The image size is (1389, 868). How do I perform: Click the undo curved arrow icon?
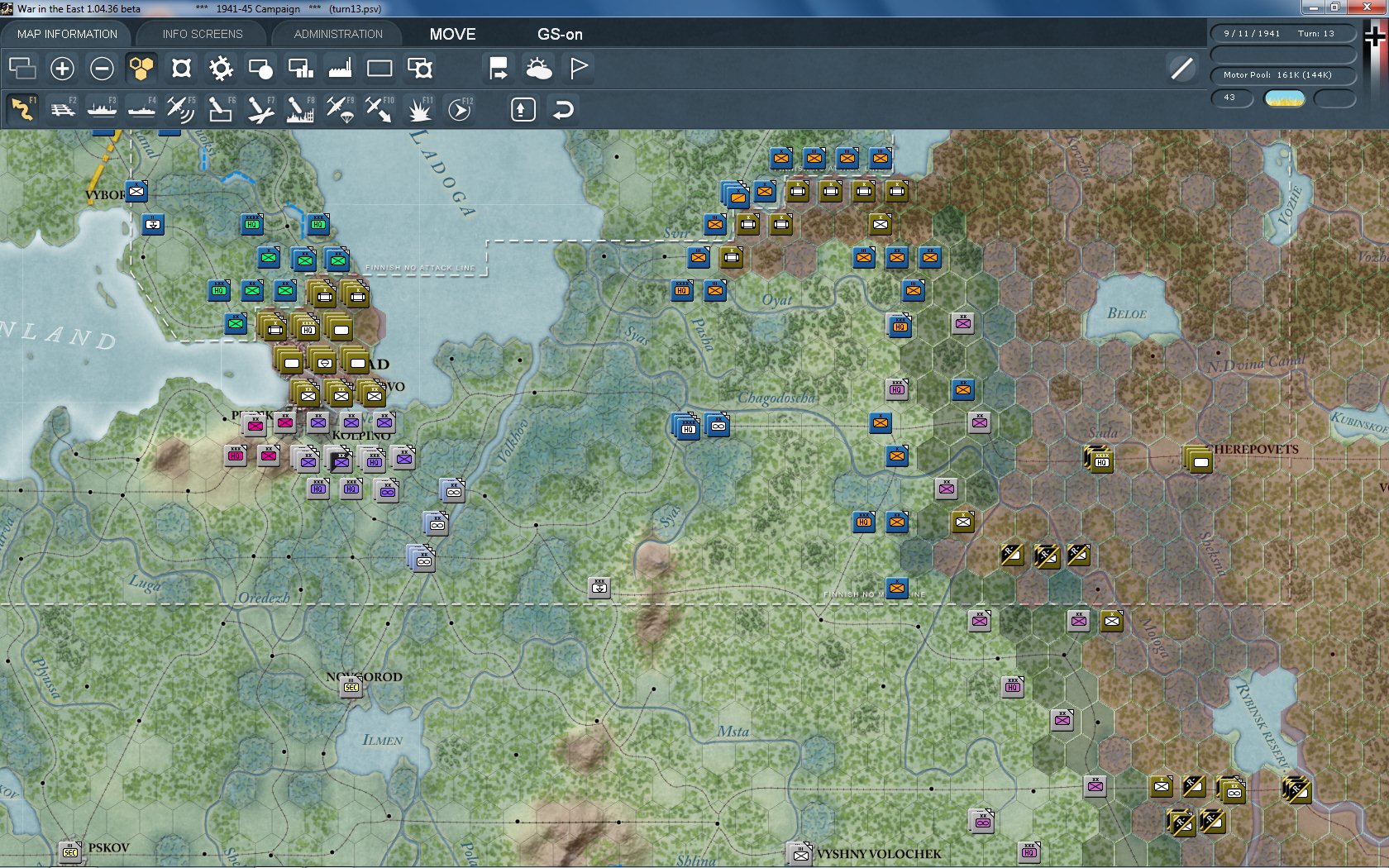click(x=563, y=109)
